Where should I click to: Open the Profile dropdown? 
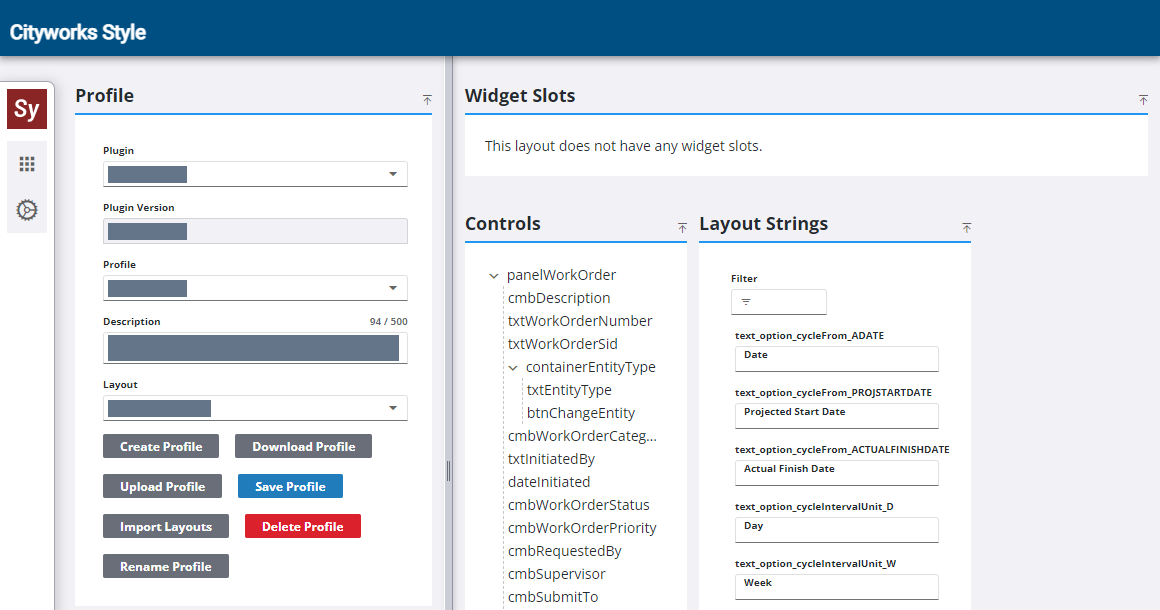point(255,288)
